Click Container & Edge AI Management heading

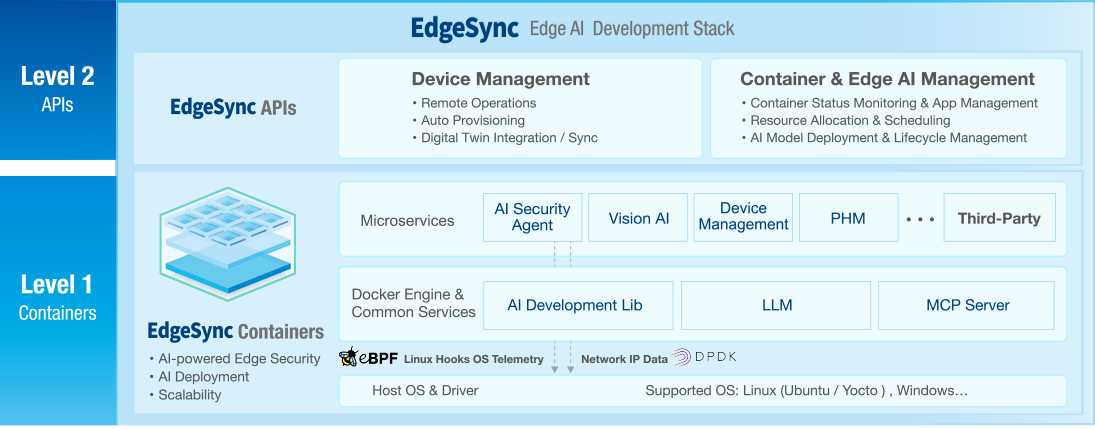(x=887, y=79)
